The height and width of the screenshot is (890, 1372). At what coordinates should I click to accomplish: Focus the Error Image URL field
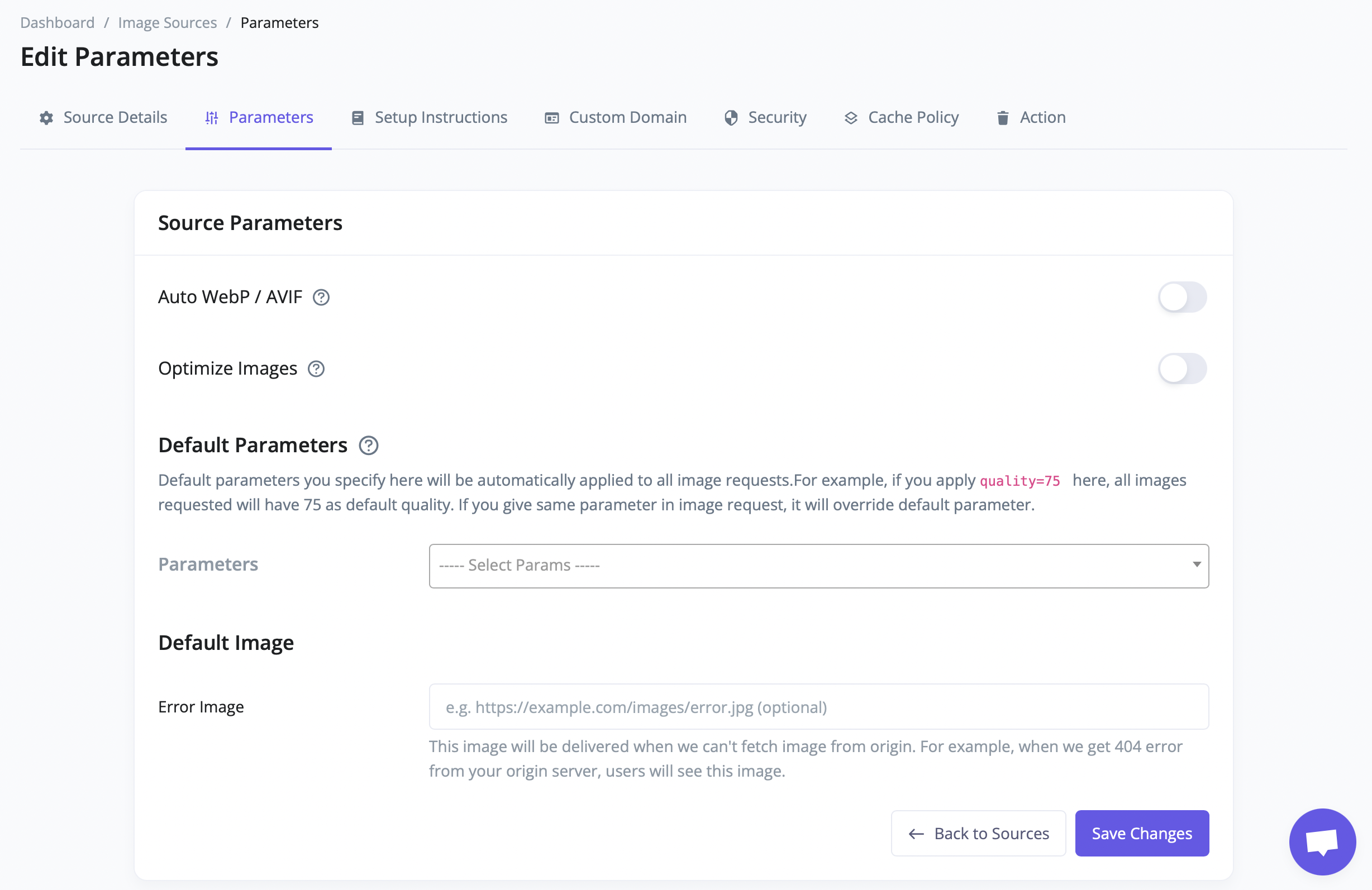(x=818, y=707)
